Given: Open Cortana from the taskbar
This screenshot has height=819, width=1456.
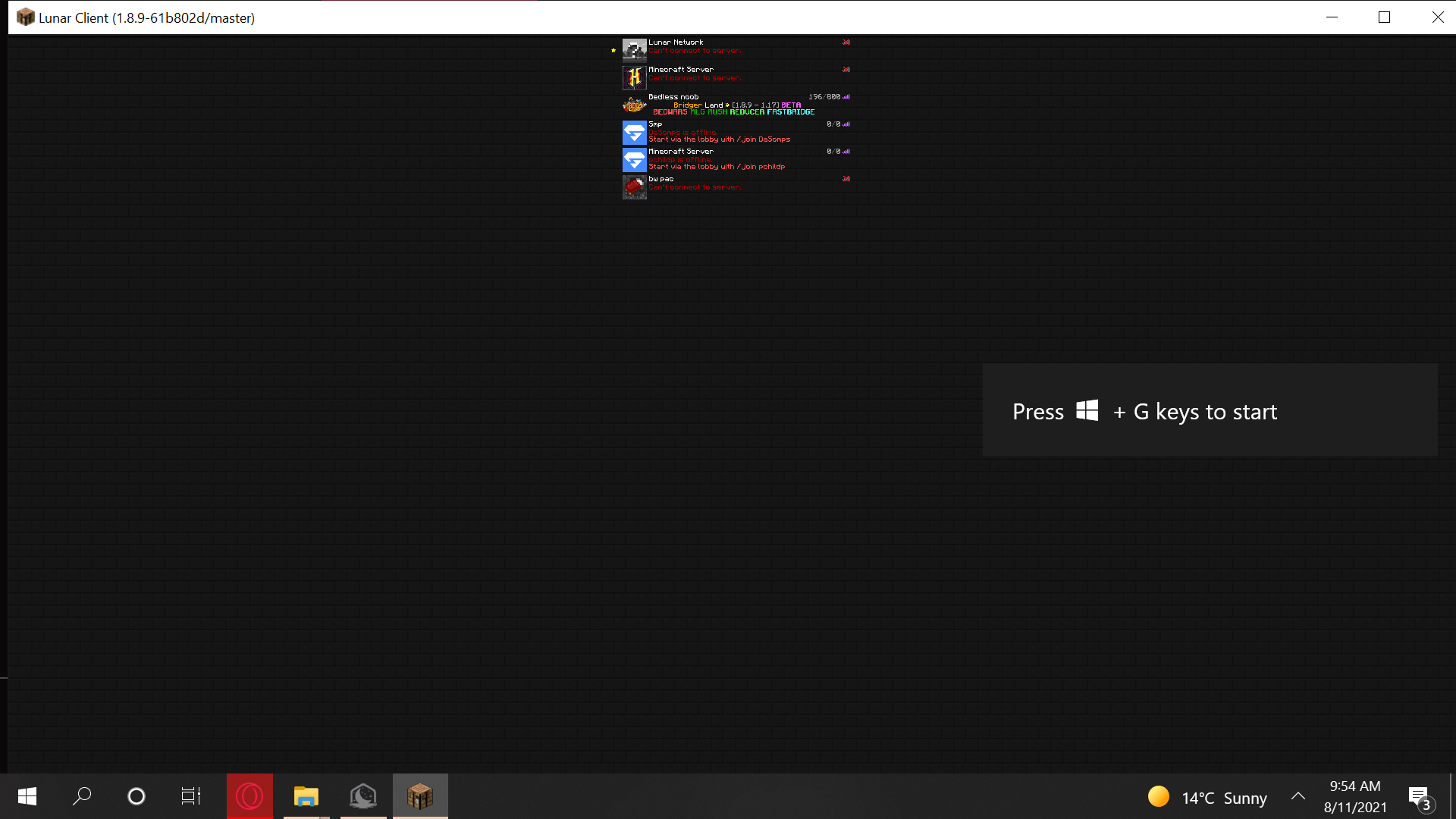Looking at the screenshot, I should [136, 796].
